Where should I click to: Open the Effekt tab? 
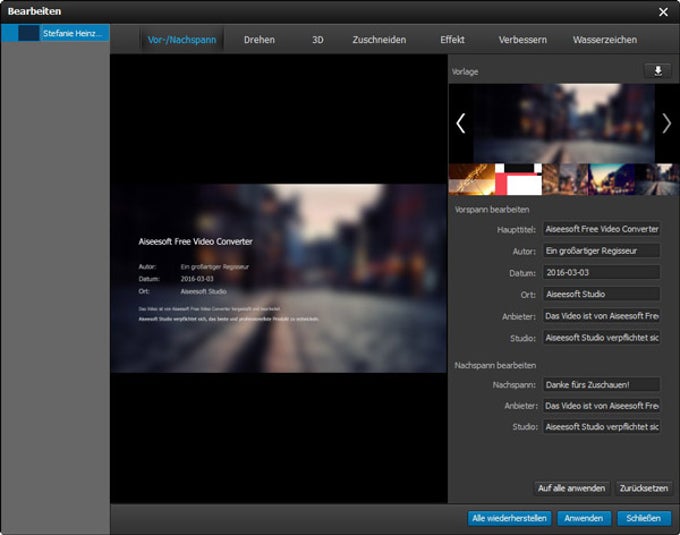(x=452, y=40)
